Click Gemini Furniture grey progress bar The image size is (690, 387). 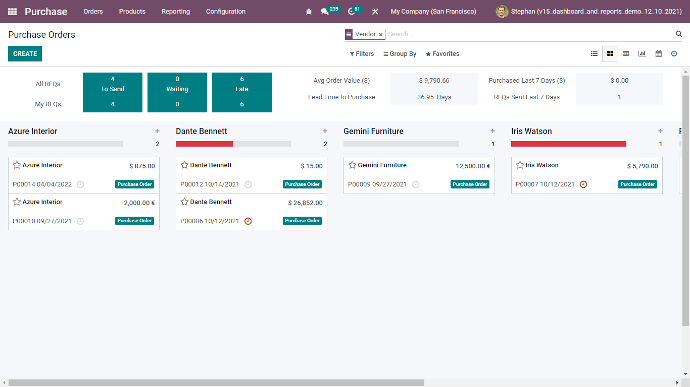401,144
